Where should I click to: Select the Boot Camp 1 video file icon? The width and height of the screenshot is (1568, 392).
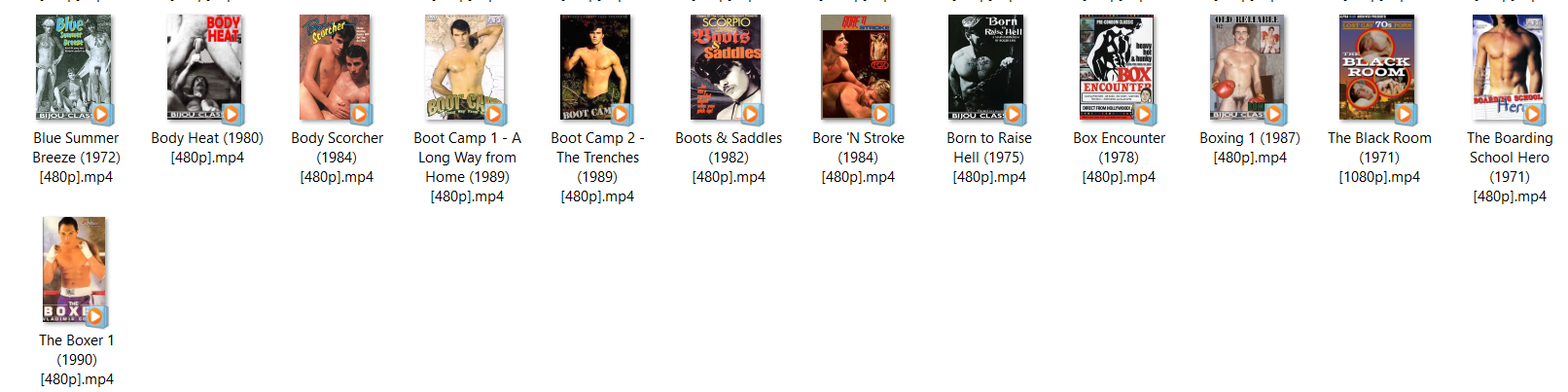465,68
